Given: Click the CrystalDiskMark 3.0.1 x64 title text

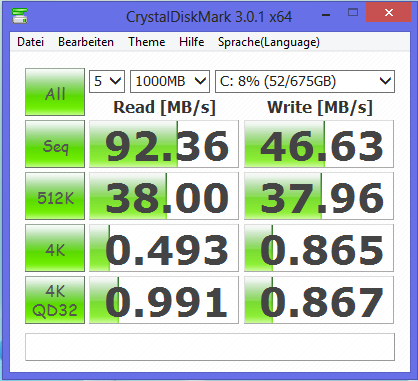Looking at the screenshot, I should [x=209, y=17].
